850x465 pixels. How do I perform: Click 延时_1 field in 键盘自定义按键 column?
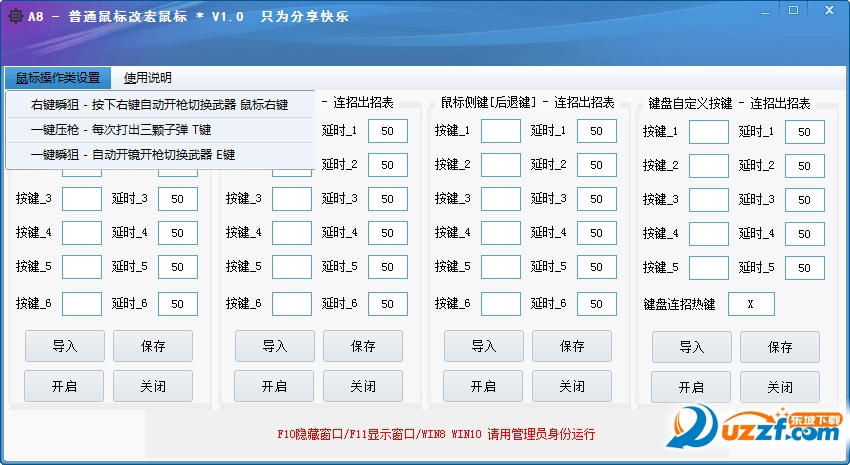pos(804,132)
